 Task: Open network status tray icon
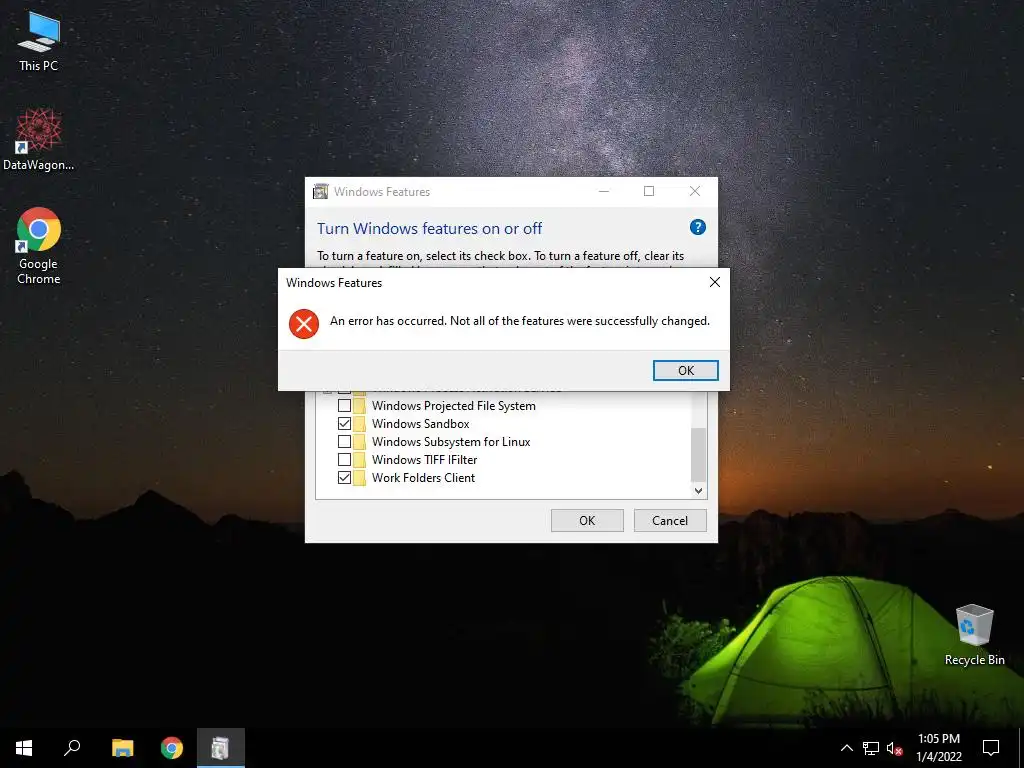pos(871,748)
